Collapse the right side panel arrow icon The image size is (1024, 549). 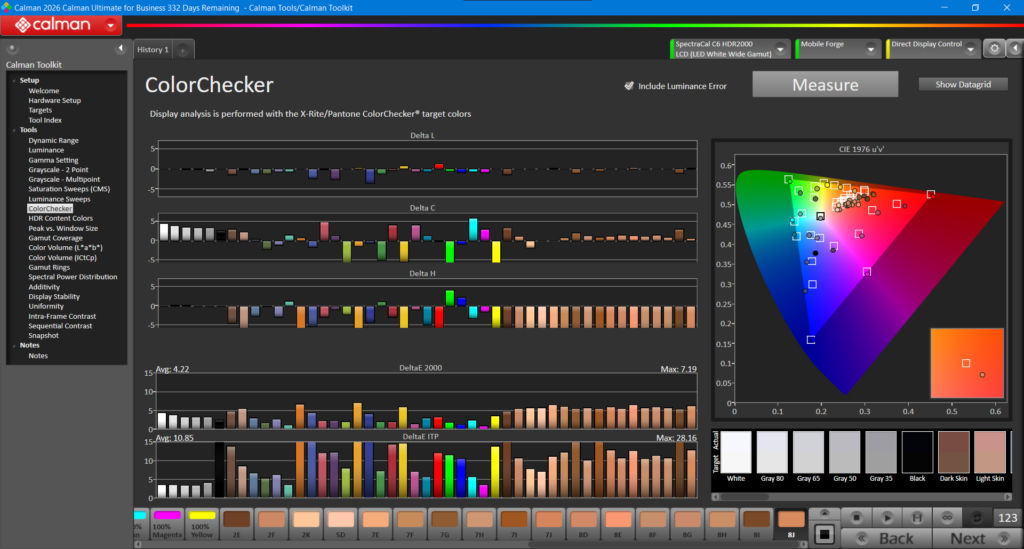(1014, 48)
